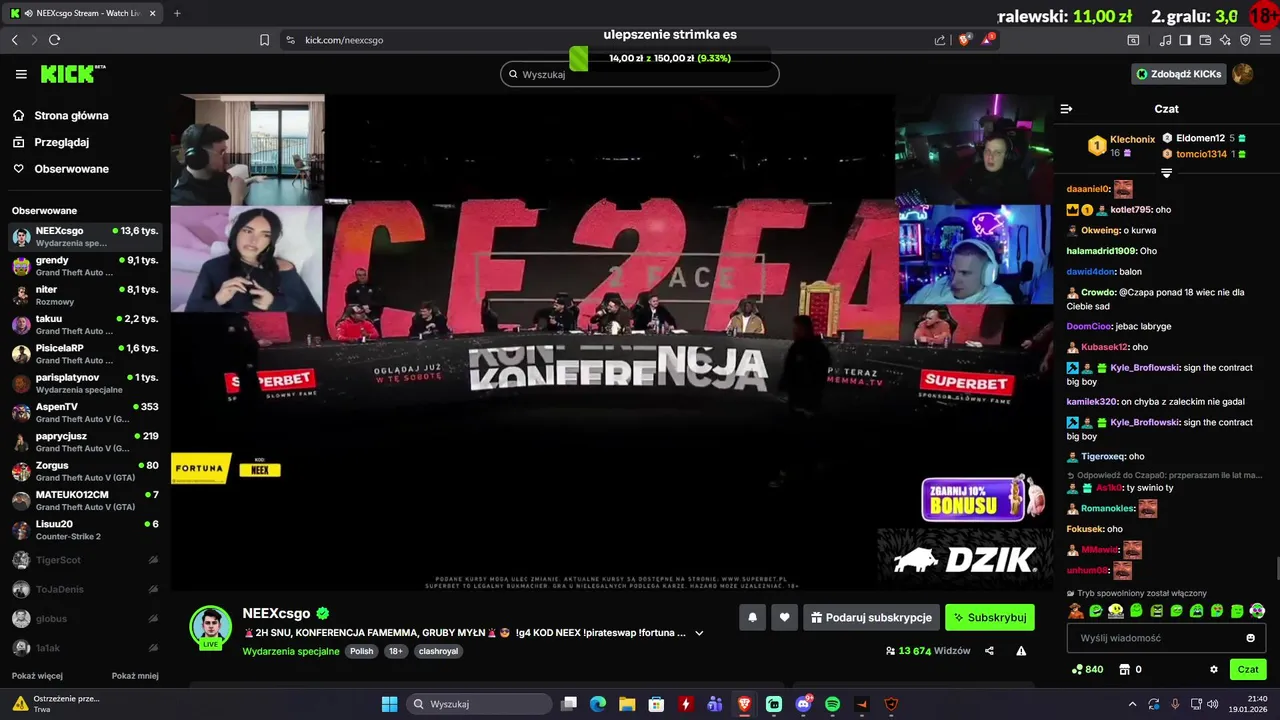The image size is (1280, 720).
Task: Open the Lisuu20 channel
Action: pos(84,530)
